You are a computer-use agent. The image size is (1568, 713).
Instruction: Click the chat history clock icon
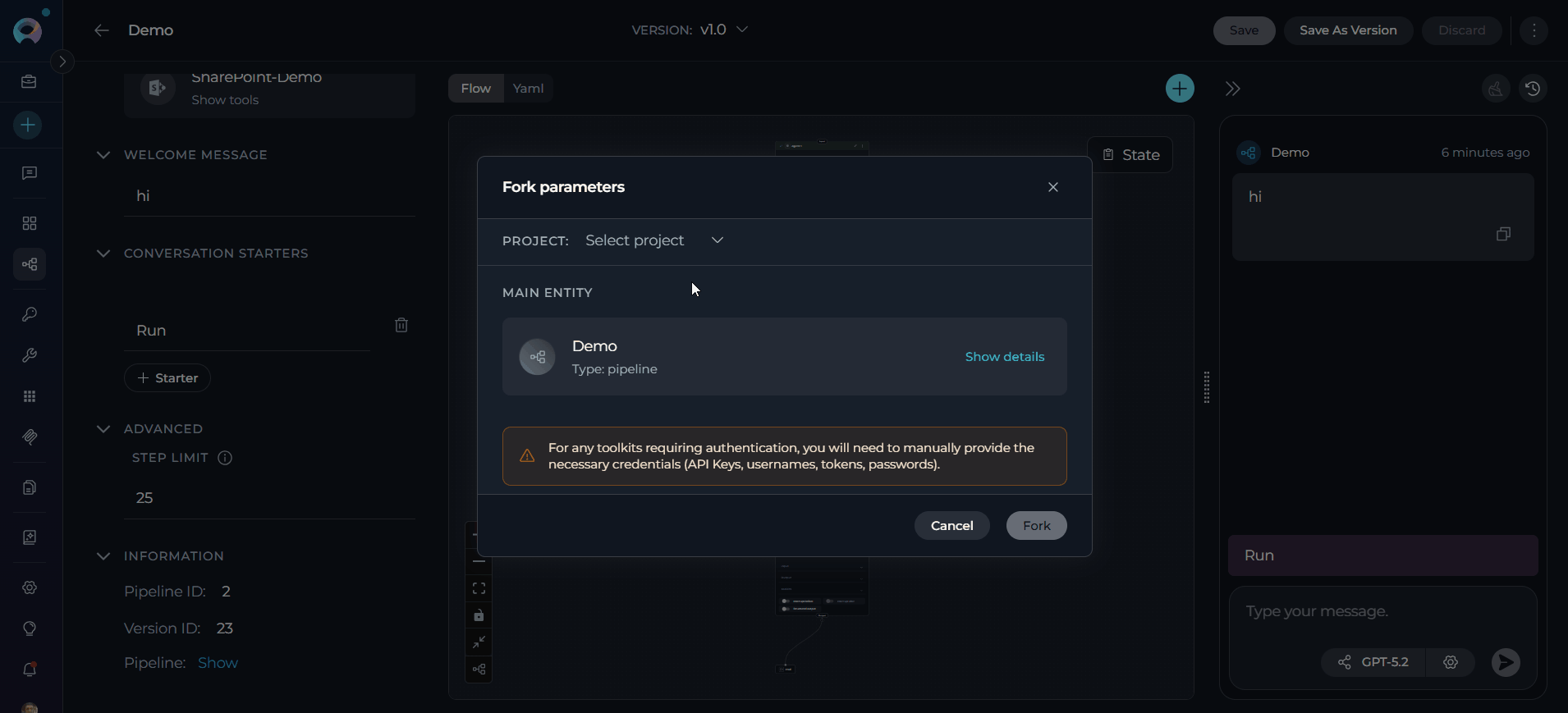(x=1533, y=89)
